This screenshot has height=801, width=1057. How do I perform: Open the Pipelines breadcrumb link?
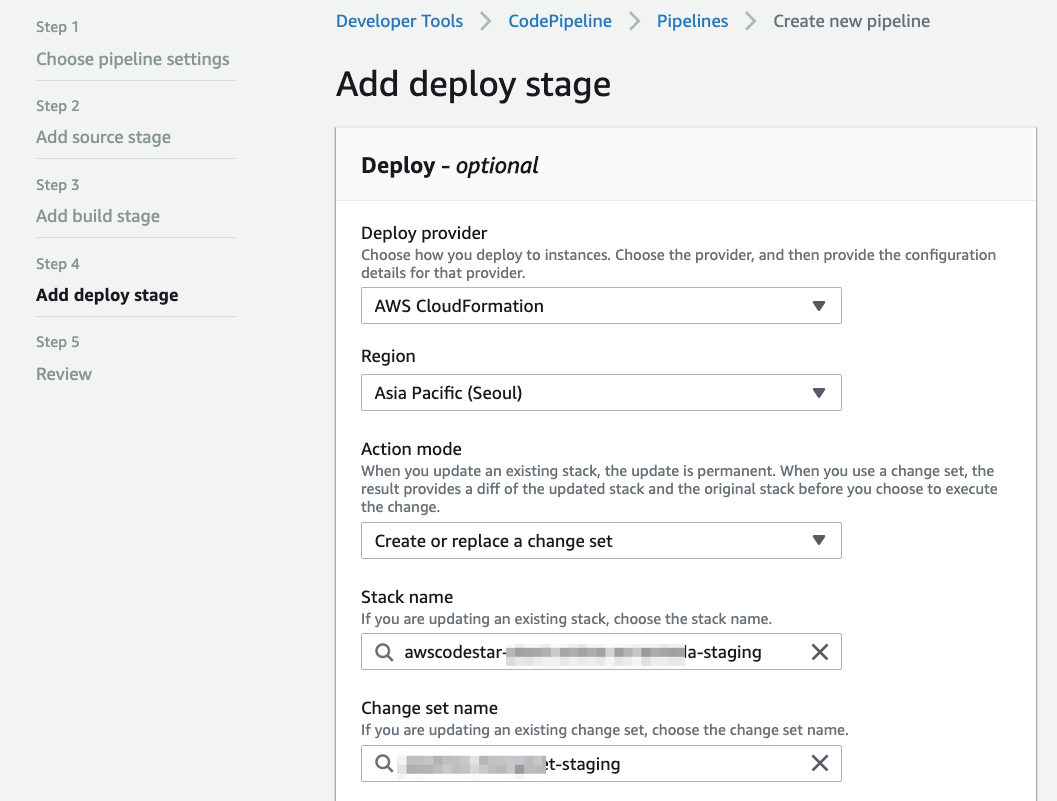coord(692,21)
